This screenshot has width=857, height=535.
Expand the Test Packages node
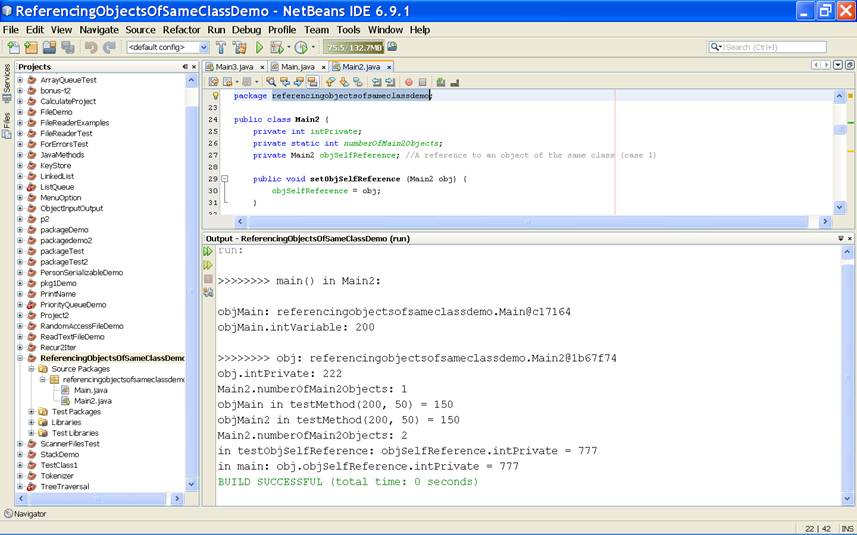coord(32,411)
